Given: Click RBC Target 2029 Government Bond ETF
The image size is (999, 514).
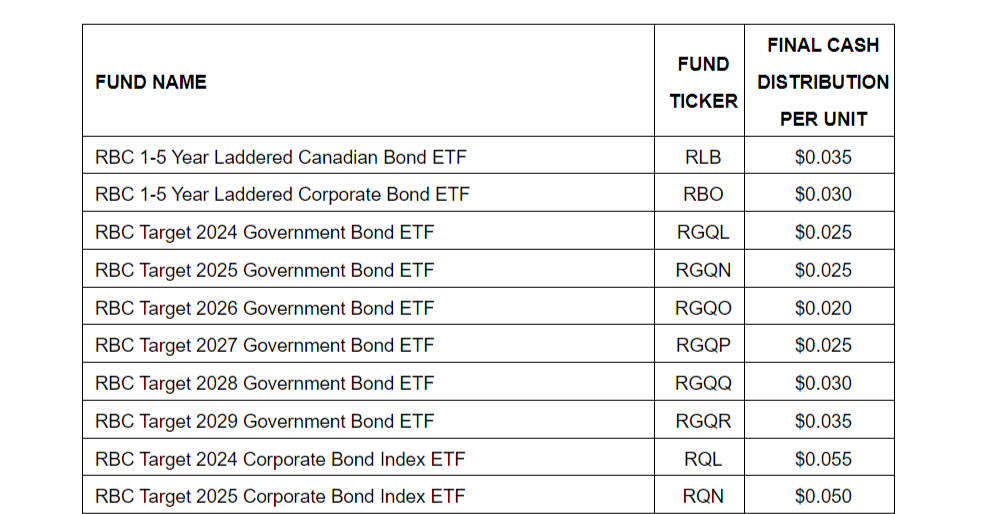Looking at the screenshot, I should [265, 421].
